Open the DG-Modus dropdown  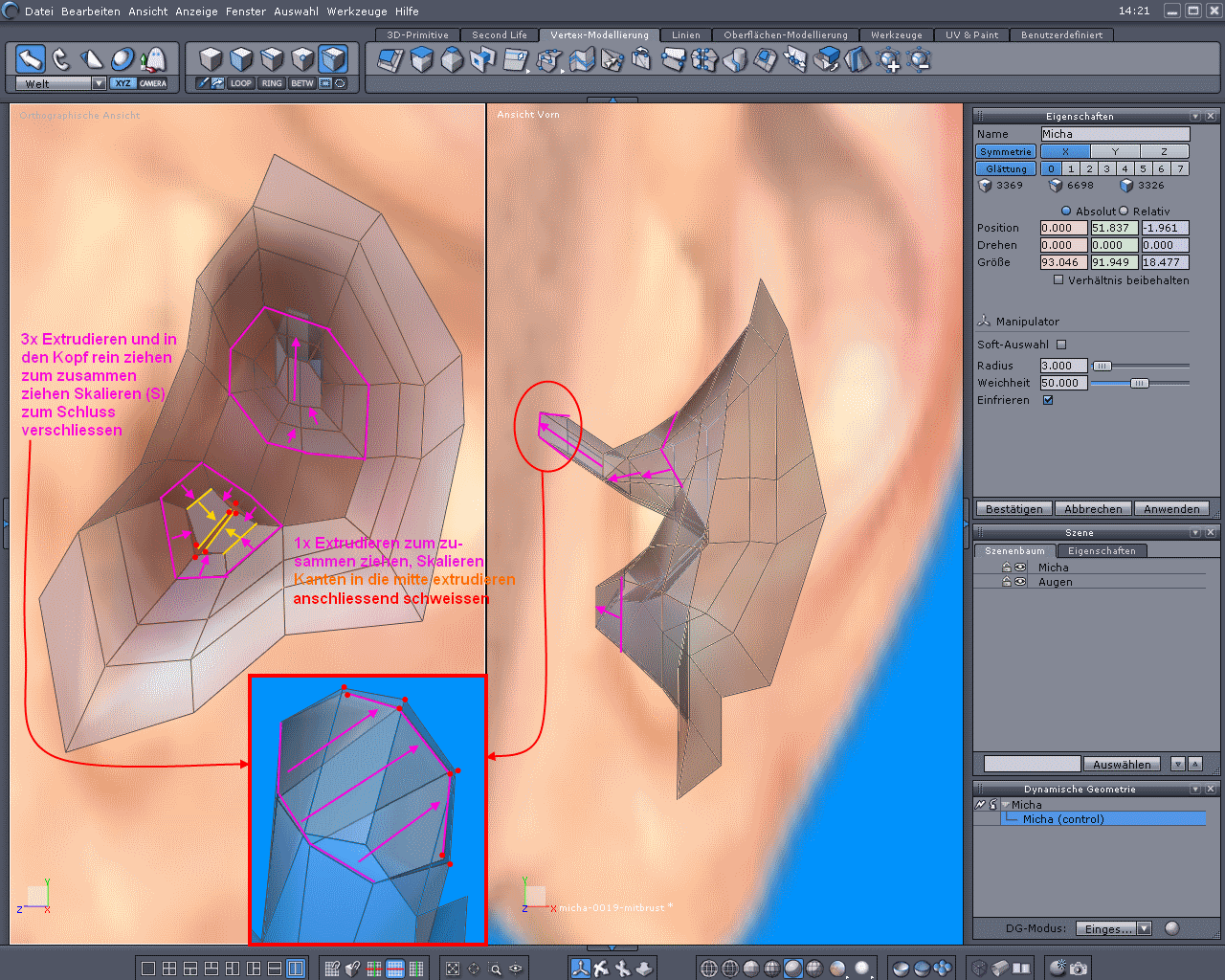pos(1145,928)
